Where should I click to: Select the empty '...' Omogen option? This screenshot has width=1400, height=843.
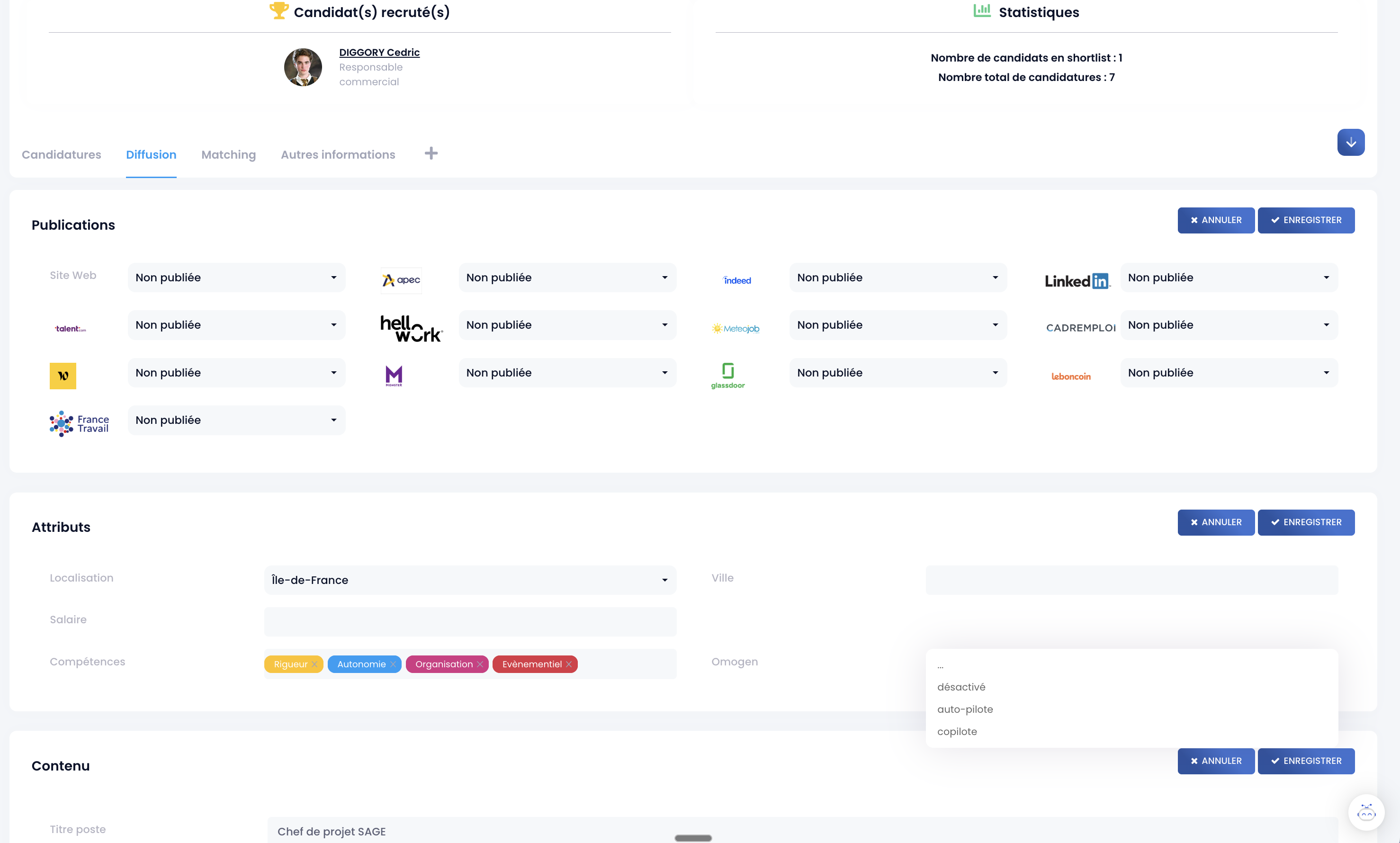(x=1131, y=665)
